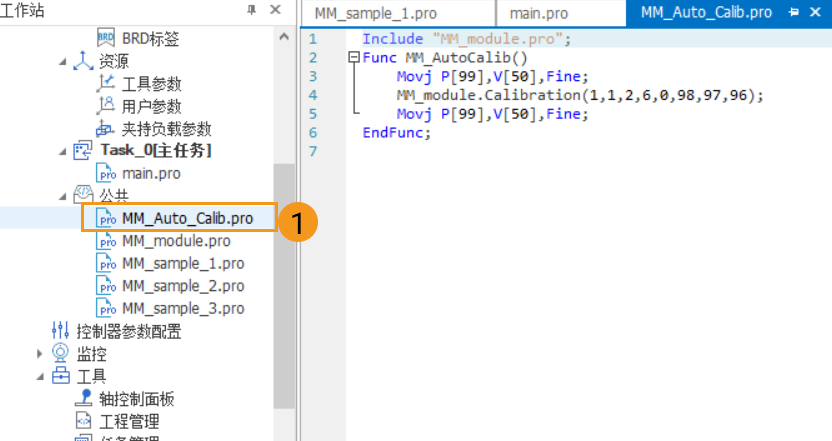Expand the 监控 tree node
832x441 pixels.
pyautogui.click(x=40, y=354)
